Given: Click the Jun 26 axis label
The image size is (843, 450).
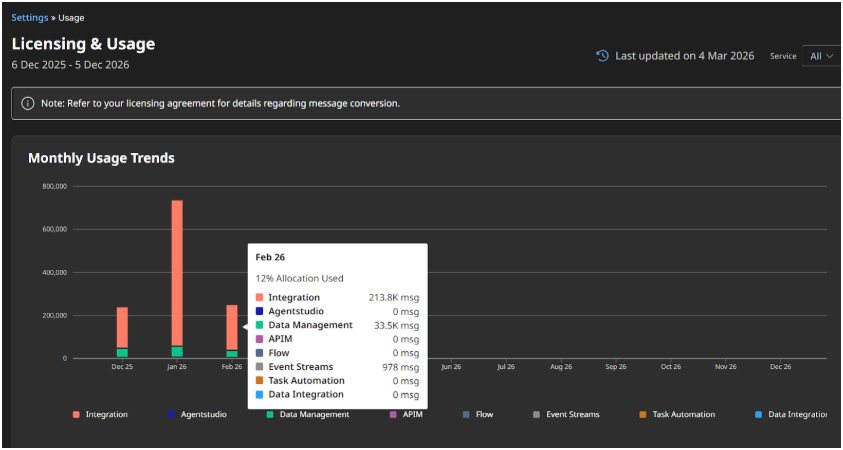Looking at the screenshot, I should (451, 367).
